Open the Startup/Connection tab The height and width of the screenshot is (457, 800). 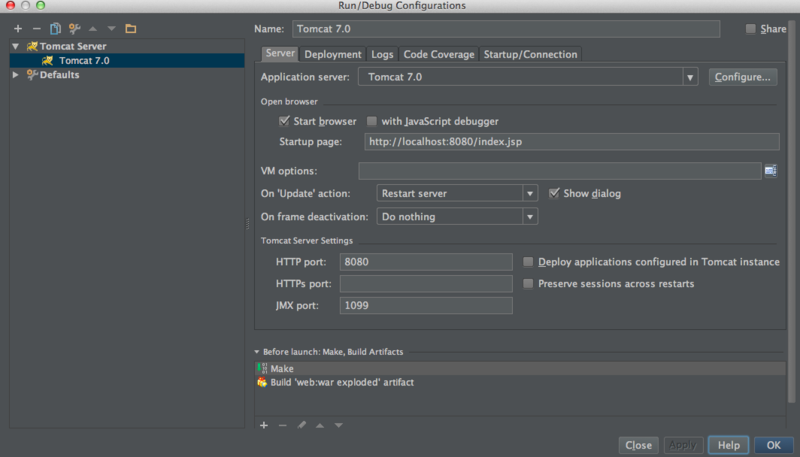[x=530, y=54]
